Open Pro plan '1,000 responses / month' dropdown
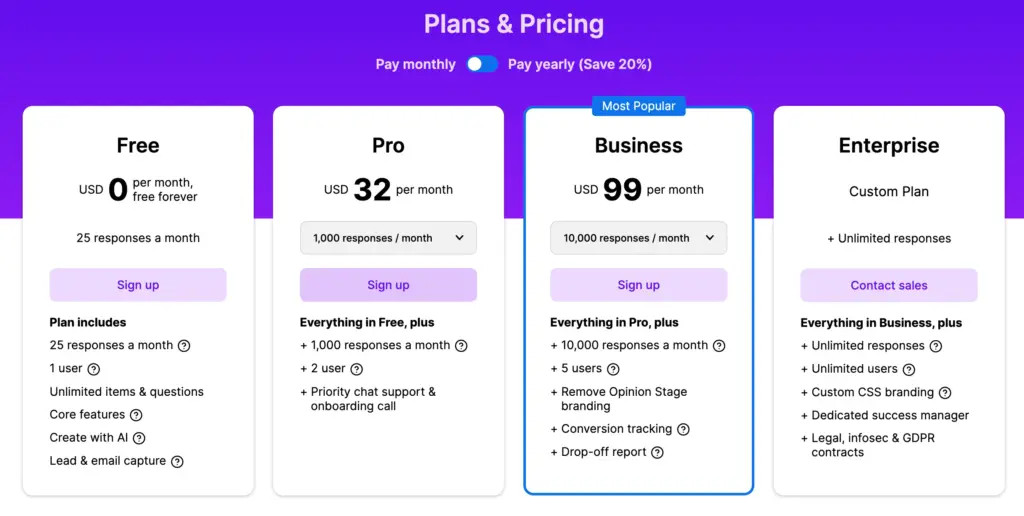The width and height of the screenshot is (1024, 516). 388,238
